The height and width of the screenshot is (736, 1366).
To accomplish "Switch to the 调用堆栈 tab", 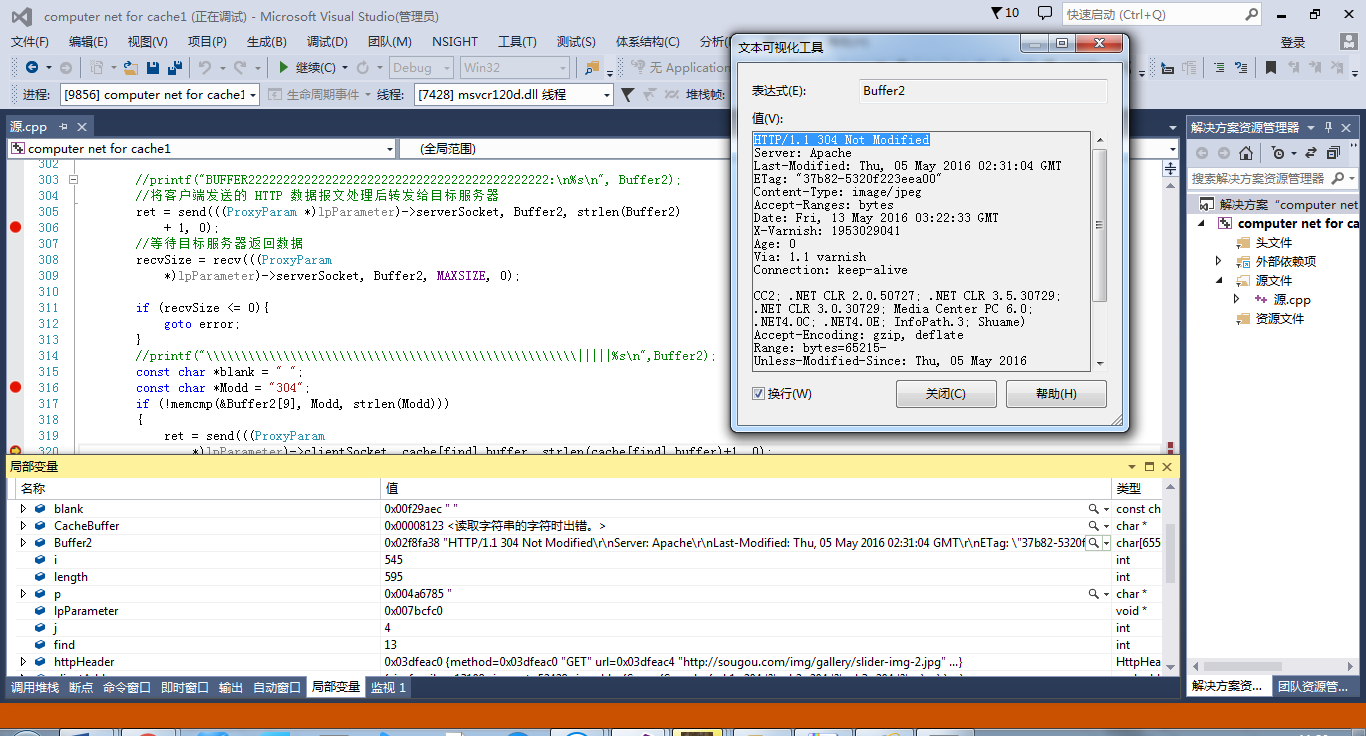I will click(34, 687).
